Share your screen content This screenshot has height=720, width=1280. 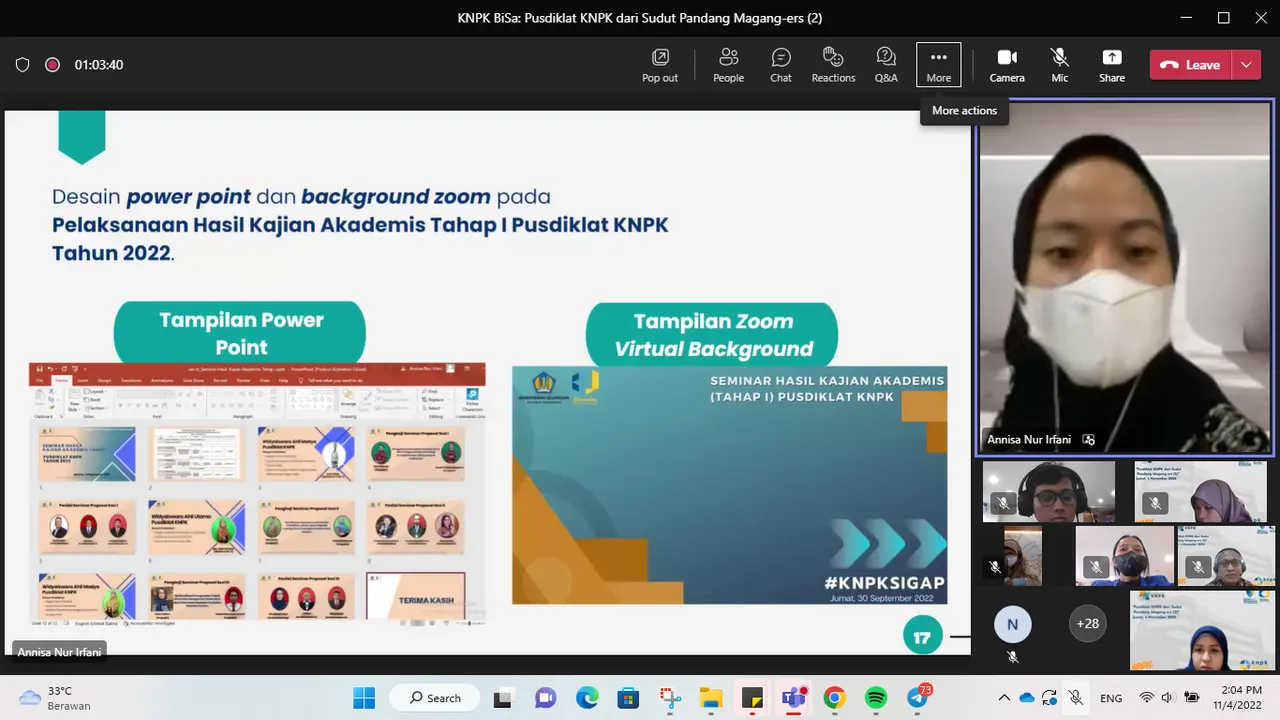[x=1112, y=65]
